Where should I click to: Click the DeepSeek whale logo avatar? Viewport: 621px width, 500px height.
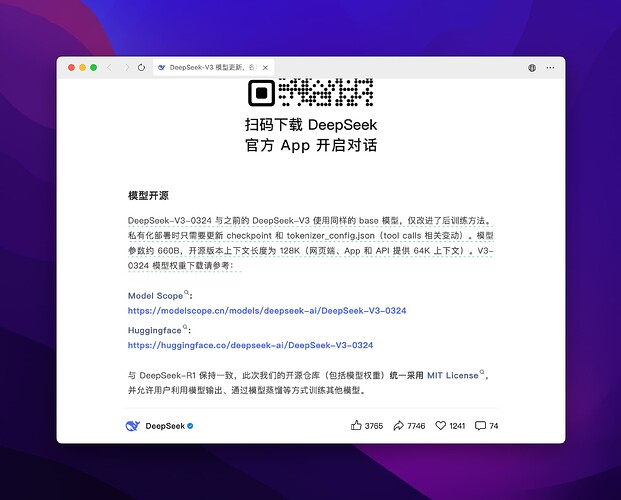point(133,426)
